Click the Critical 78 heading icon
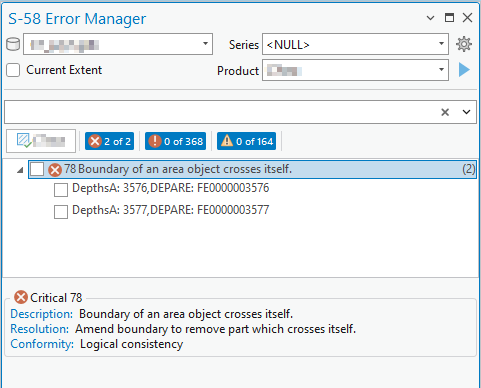This screenshot has height=388, width=481. [x=21, y=297]
